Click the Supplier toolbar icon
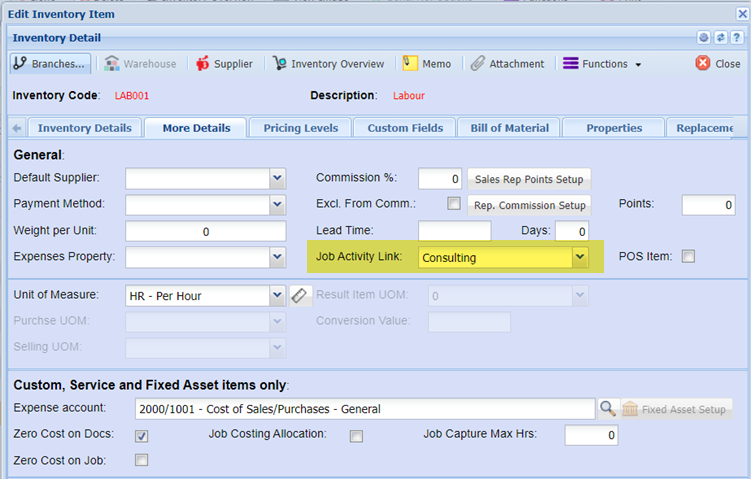Viewport: 751px width, 479px height. (224, 63)
